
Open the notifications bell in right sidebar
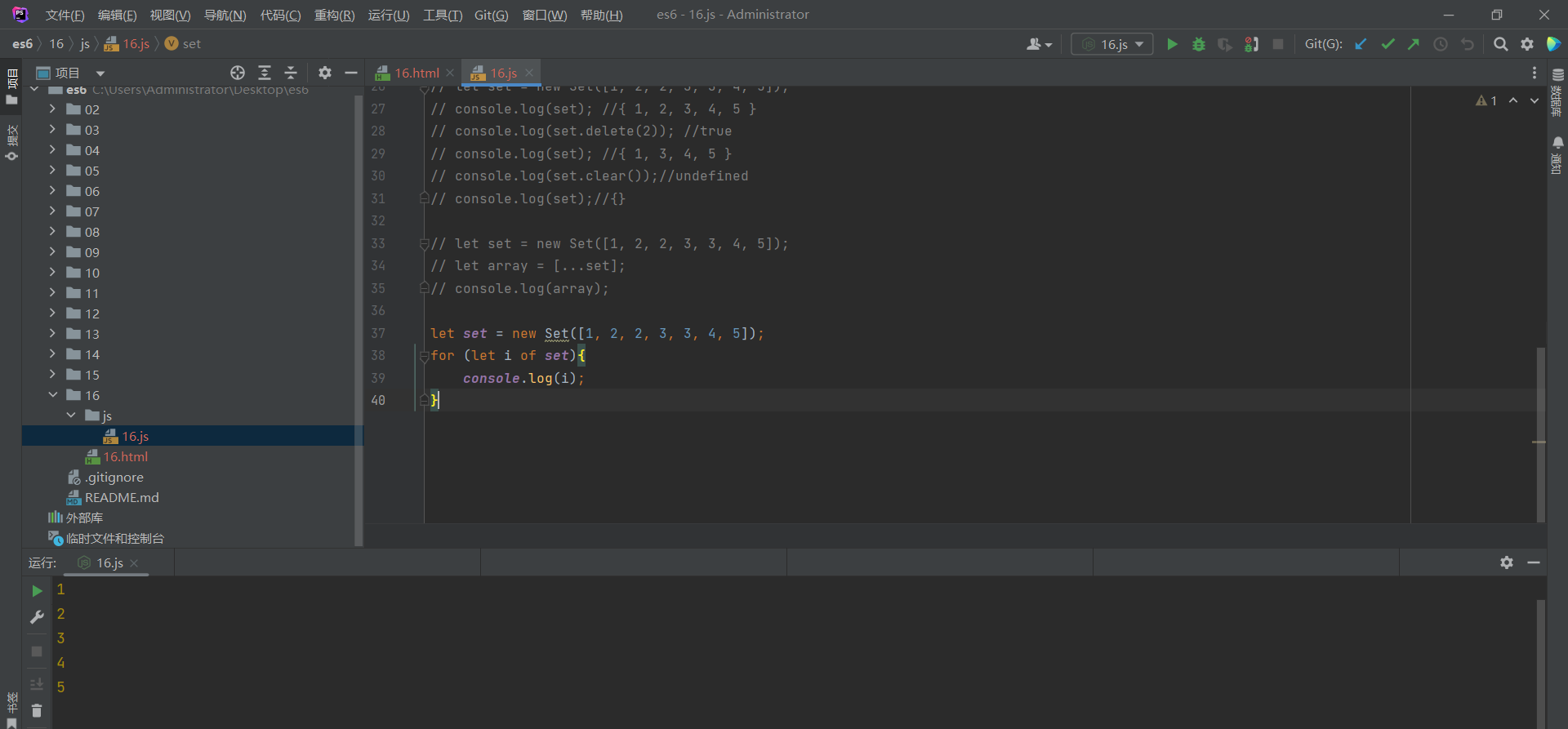coord(1557,143)
